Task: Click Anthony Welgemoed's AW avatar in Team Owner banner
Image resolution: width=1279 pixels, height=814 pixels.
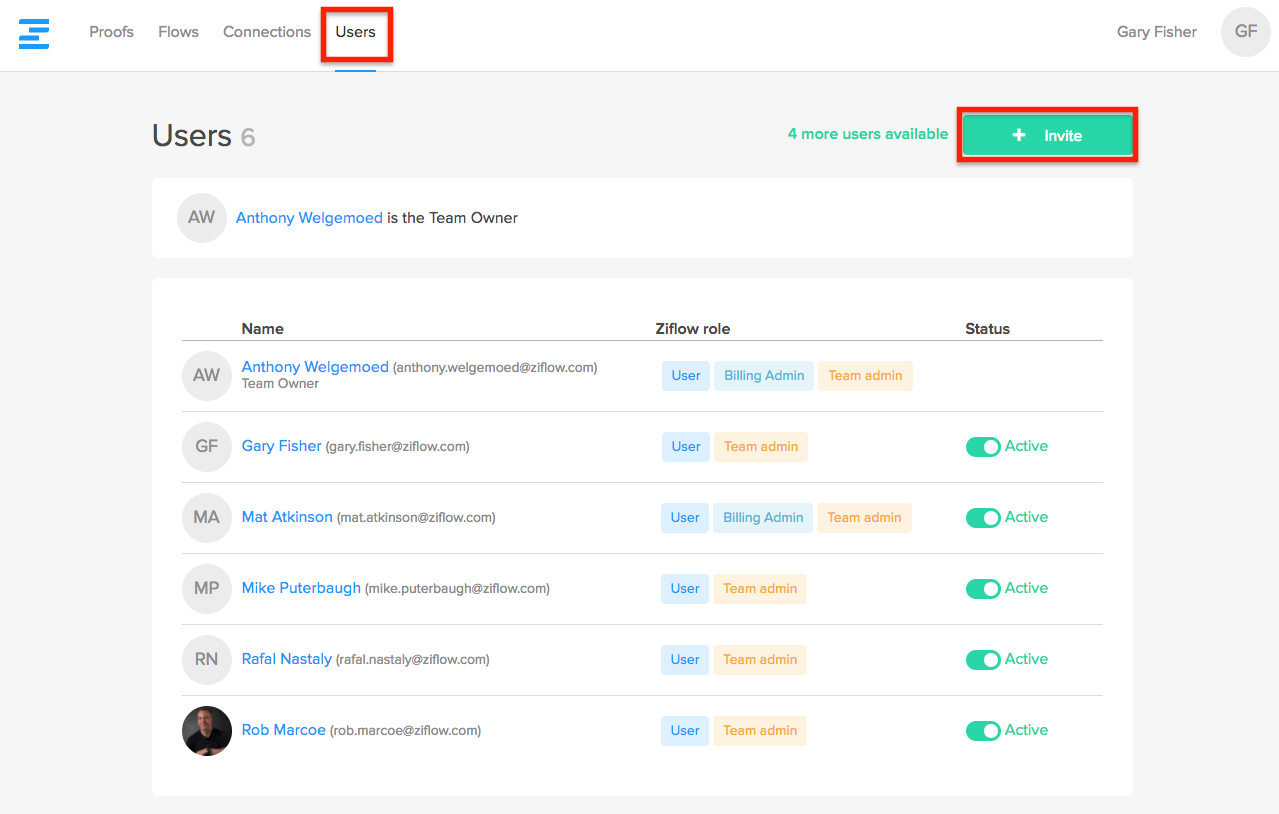Action: (x=201, y=218)
